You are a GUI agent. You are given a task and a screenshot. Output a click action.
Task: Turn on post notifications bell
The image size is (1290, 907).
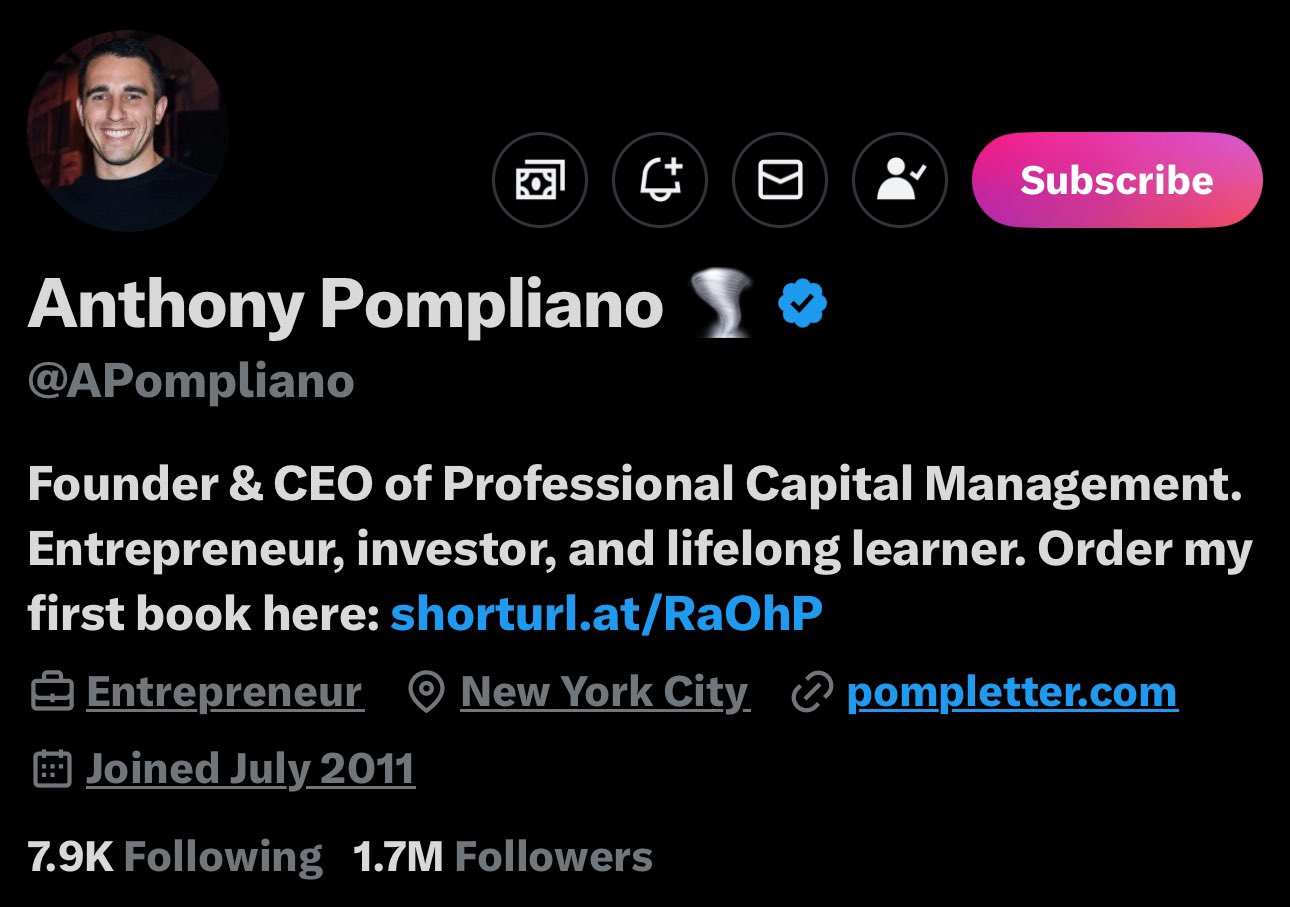coord(660,181)
